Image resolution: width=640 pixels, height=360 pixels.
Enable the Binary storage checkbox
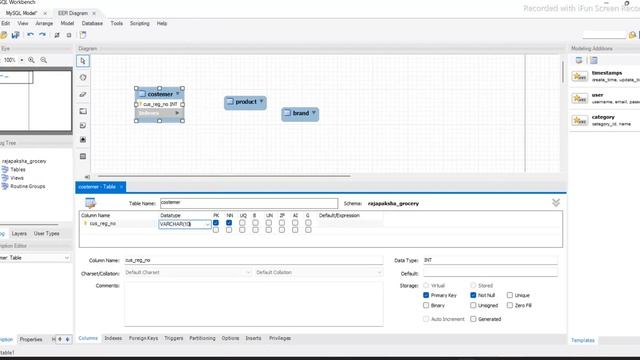(x=426, y=305)
